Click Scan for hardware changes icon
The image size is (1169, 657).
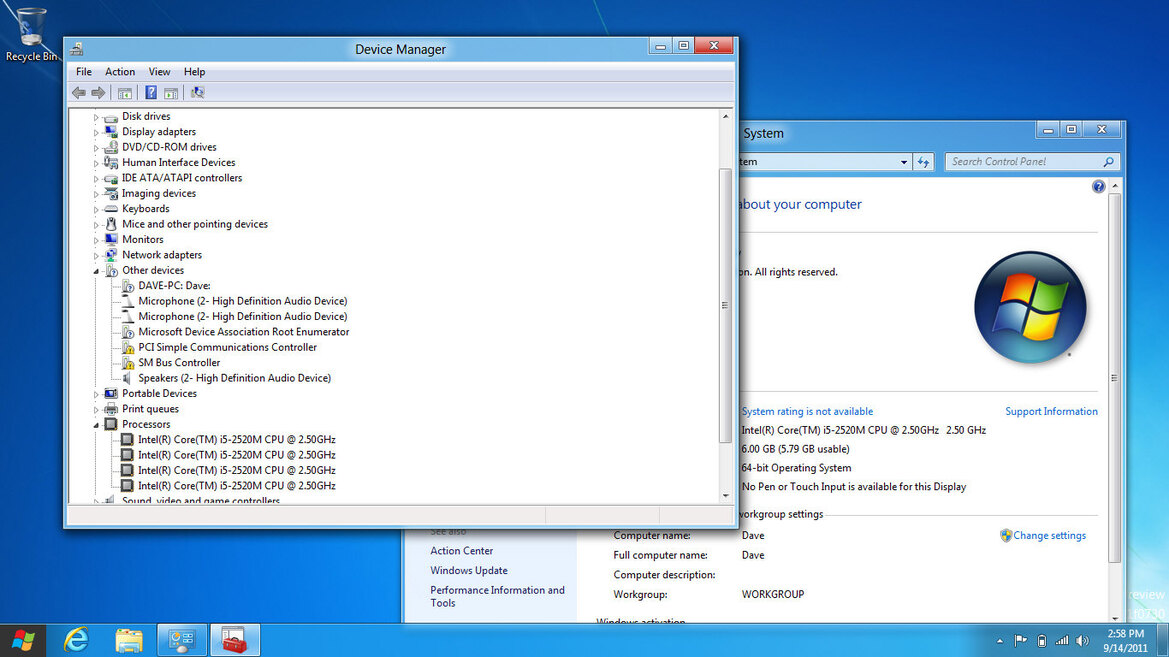click(197, 92)
